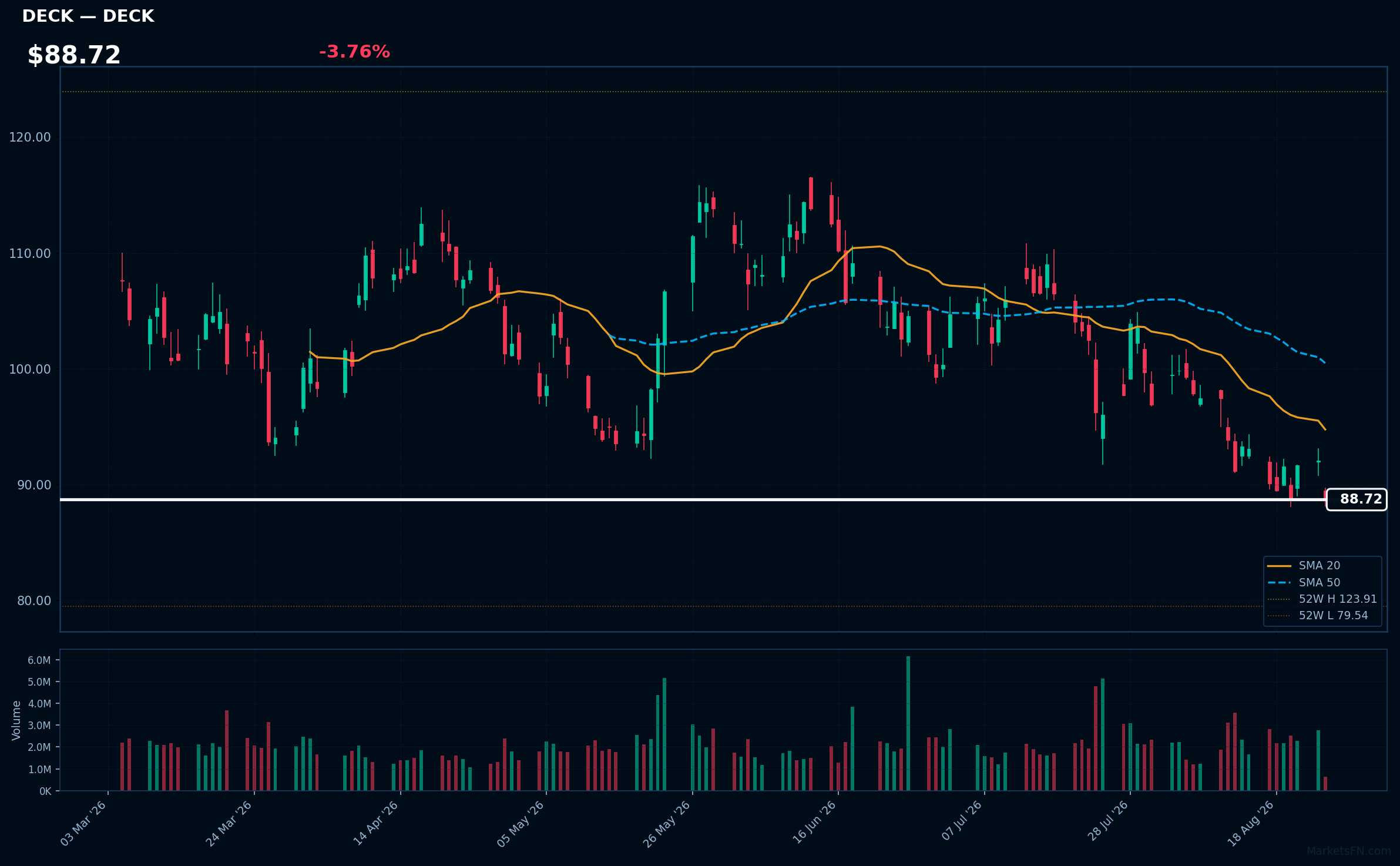Click the 2.0M volume axis label
Image resolution: width=1400 pixels, height=866 pixels.
[x=39, y=747]
